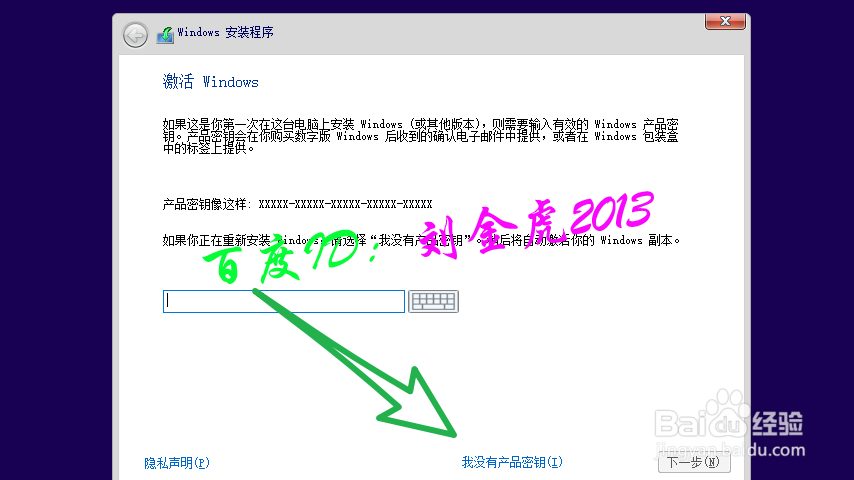Screen dimensions: 854x480
Task: Click the 激活 Windows heading text
Action: pyautogui.click(x=211, y=82)
